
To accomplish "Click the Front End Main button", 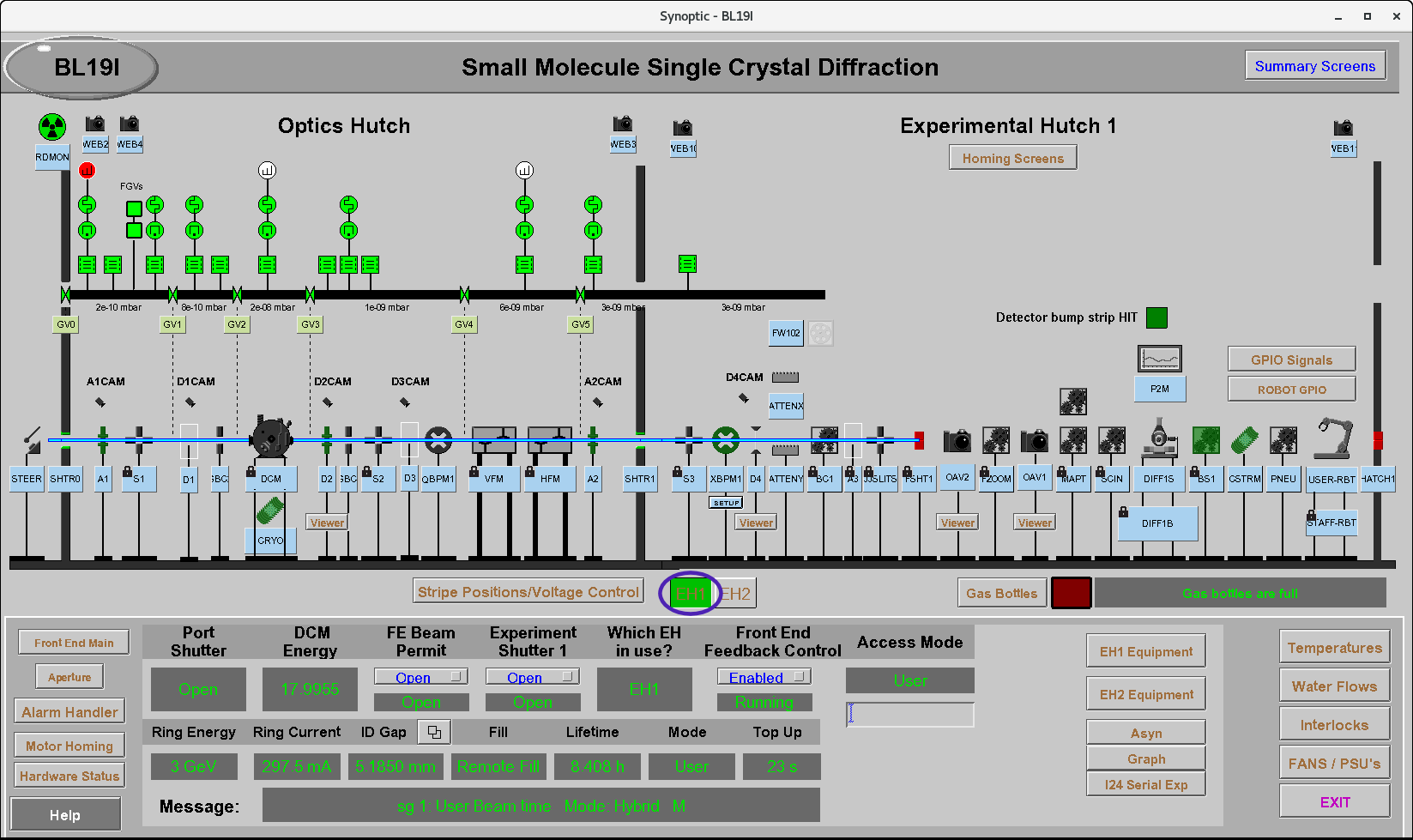I will (74, 643).
